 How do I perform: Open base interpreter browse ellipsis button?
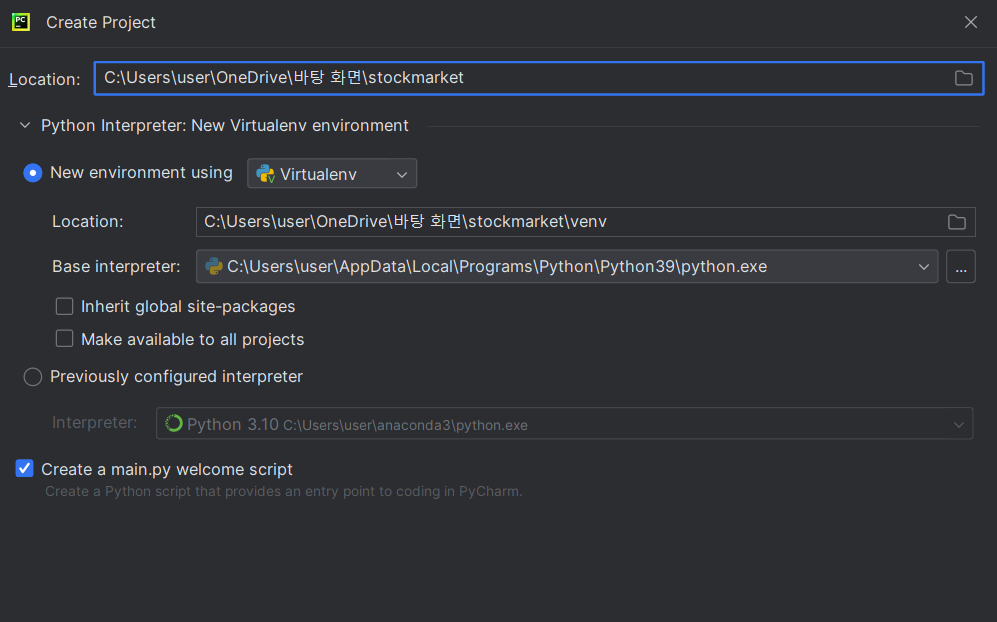(x=960, y=266)
